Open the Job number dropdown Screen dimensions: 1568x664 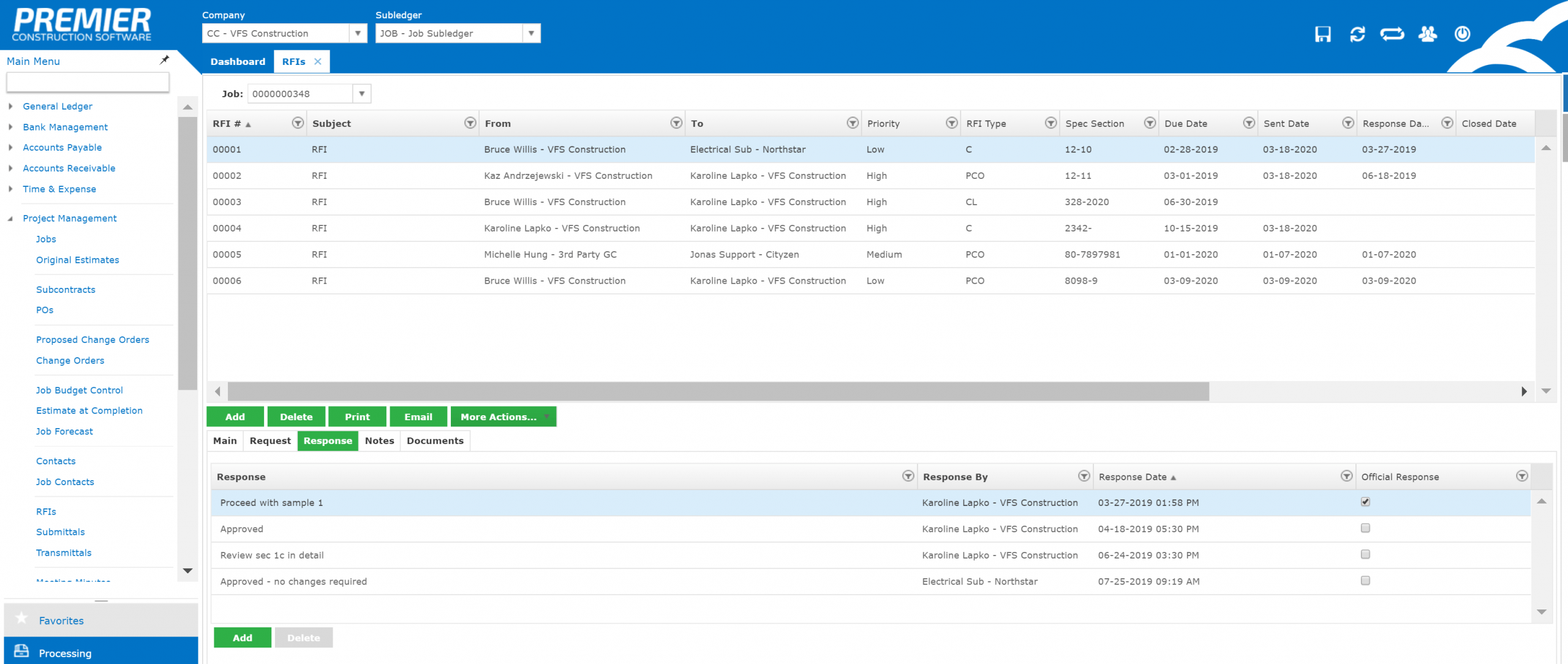[362, 94]
